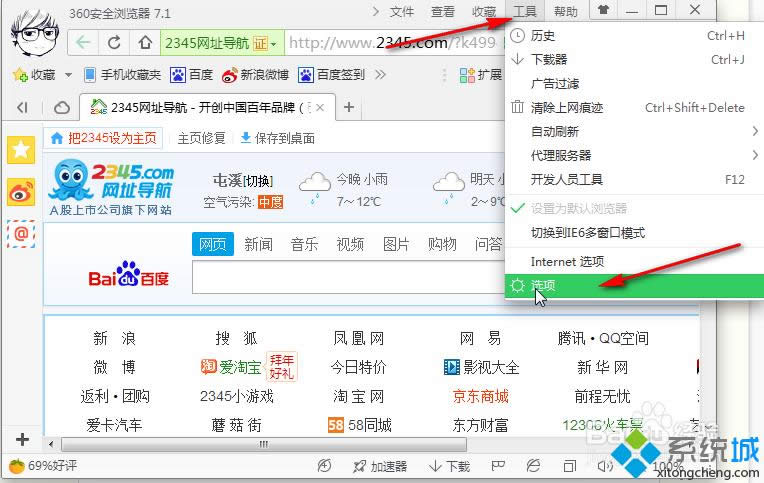This screenshot has width=764, height=483.
Task: Open a new tab with plus button
Action: [349, 107]
